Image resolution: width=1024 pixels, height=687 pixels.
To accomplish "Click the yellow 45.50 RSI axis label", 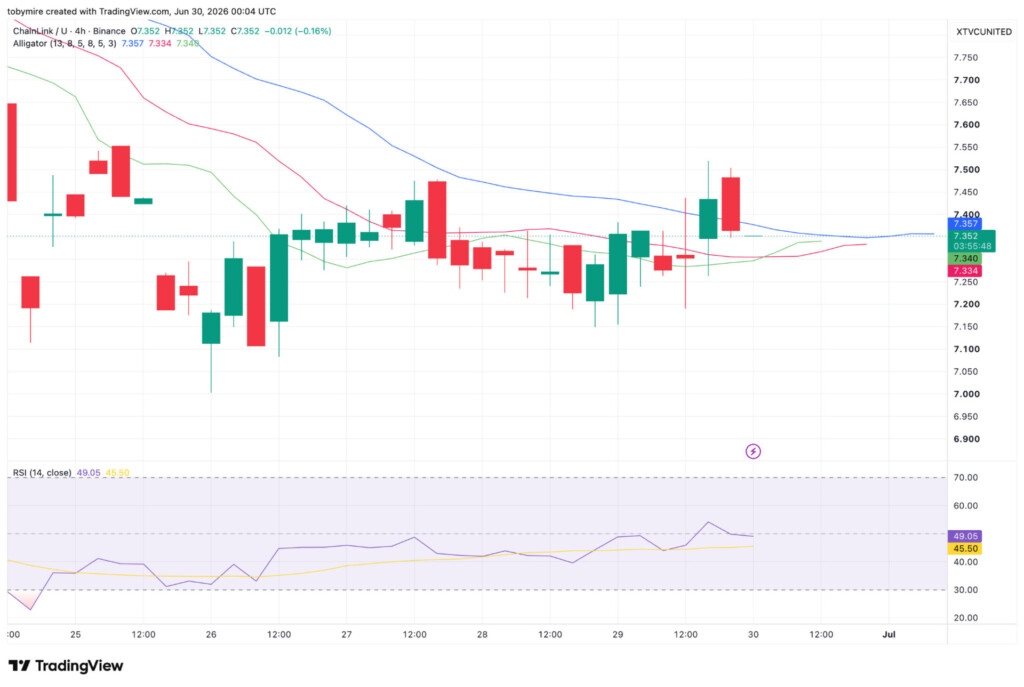I will [965, 549].
